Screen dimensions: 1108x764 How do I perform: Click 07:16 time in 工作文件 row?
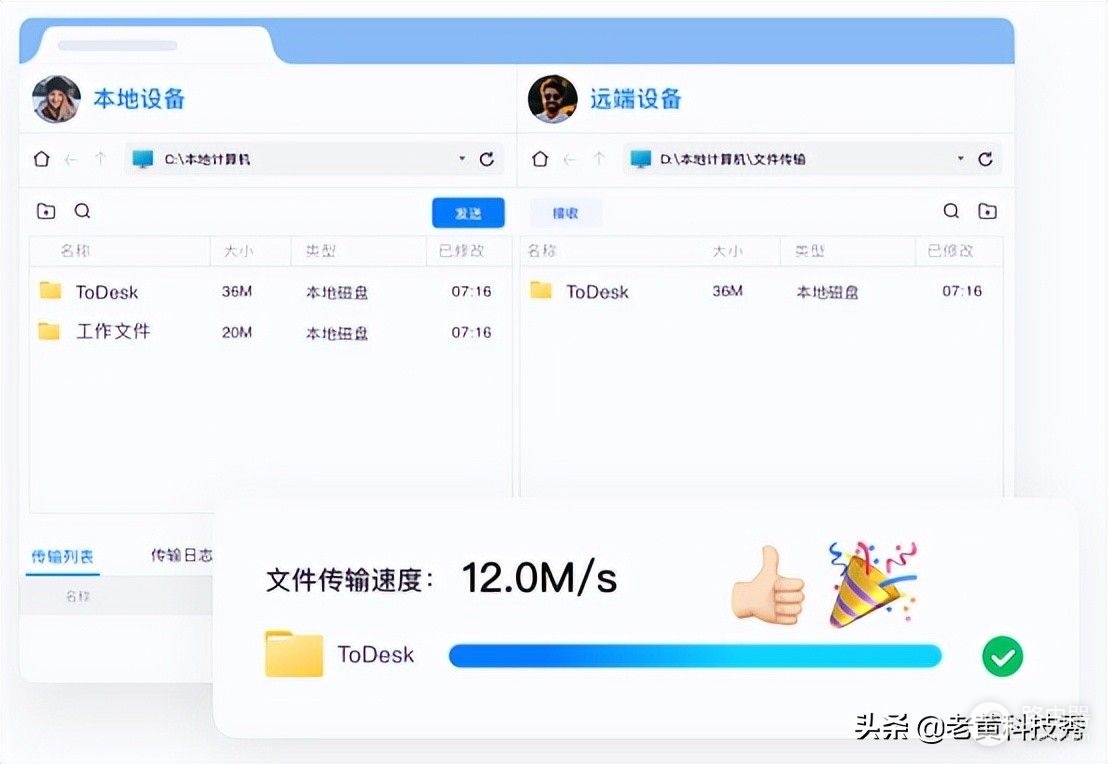coord(471,332)
